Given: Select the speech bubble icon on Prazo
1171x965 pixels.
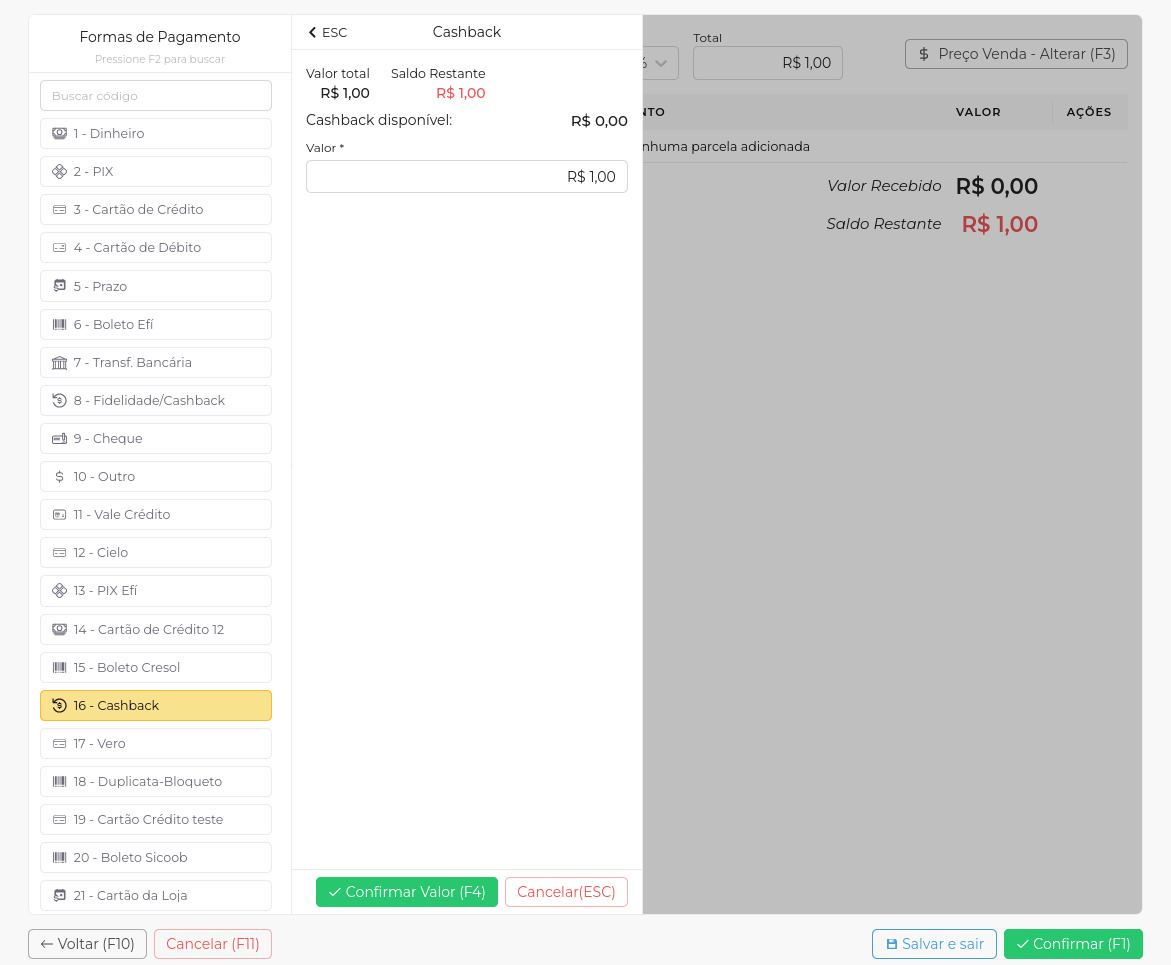Looking at the screenshot, I should pos(58,285).
